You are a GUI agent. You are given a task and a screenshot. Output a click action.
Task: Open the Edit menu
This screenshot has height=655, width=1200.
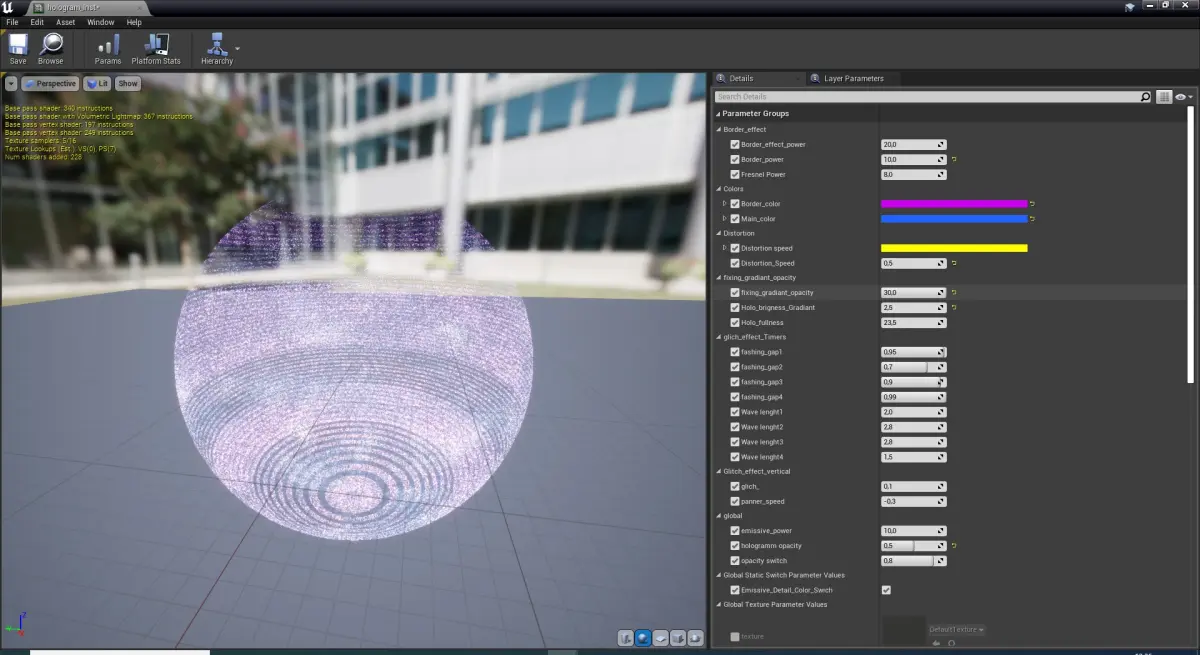click(x=37, y=21)
